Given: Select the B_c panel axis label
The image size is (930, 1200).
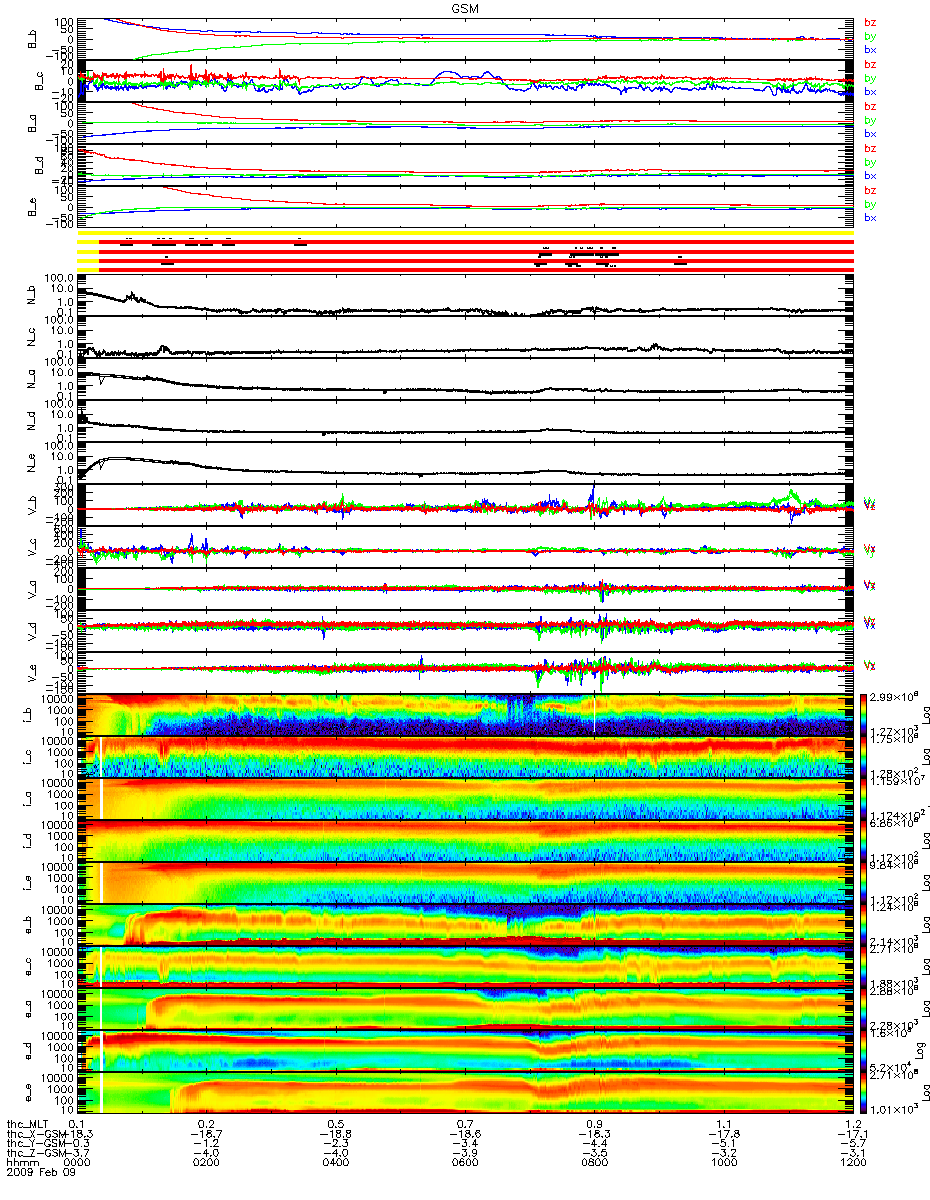Looking at the screenshot, I should 40,81.
